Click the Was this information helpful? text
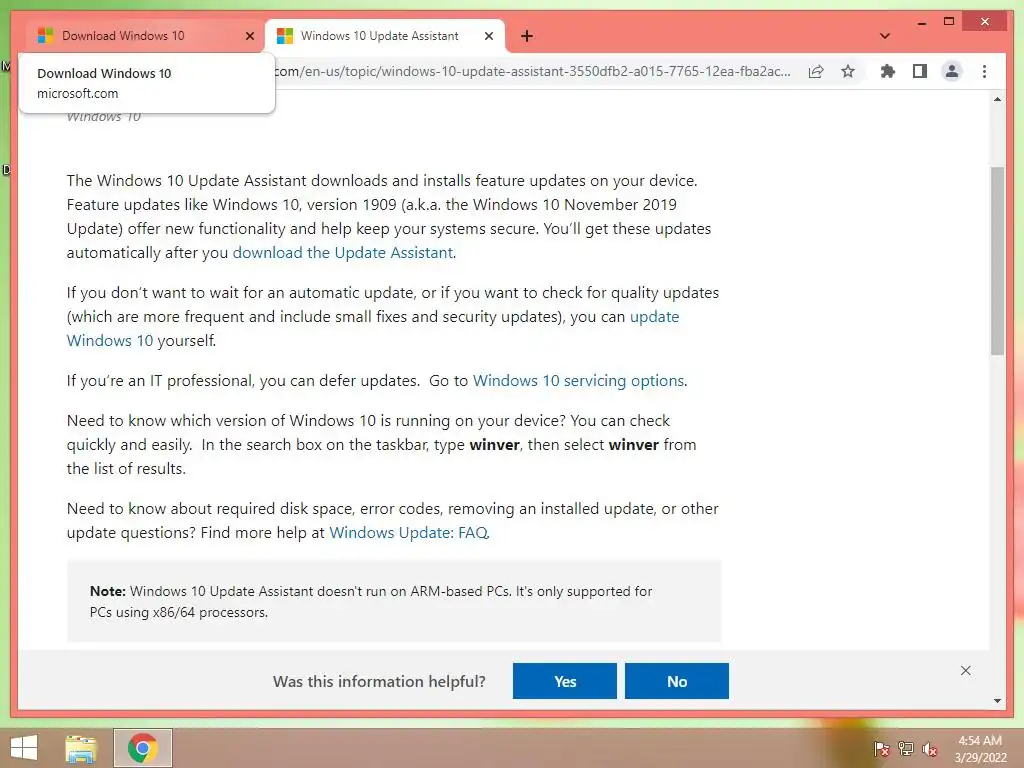The width and height of the screenshot is (1024, 768). point(379,681)
